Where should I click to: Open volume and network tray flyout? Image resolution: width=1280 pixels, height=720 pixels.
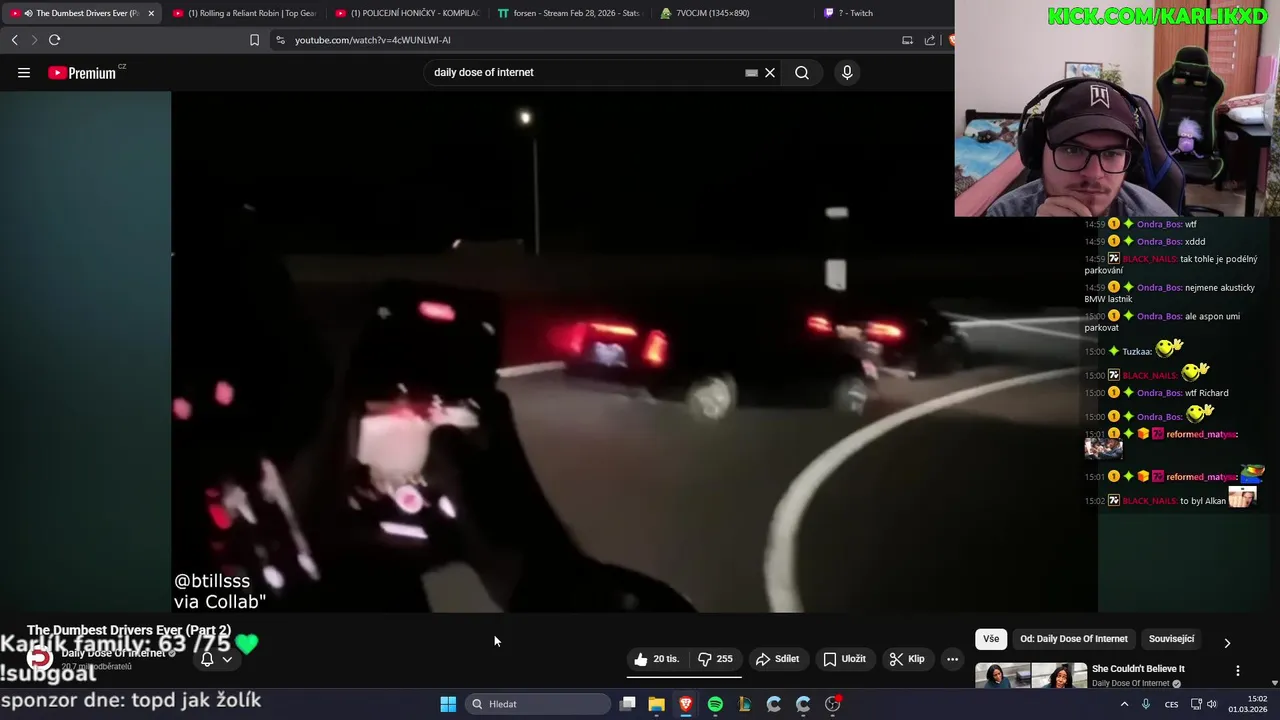(1206, 704)
